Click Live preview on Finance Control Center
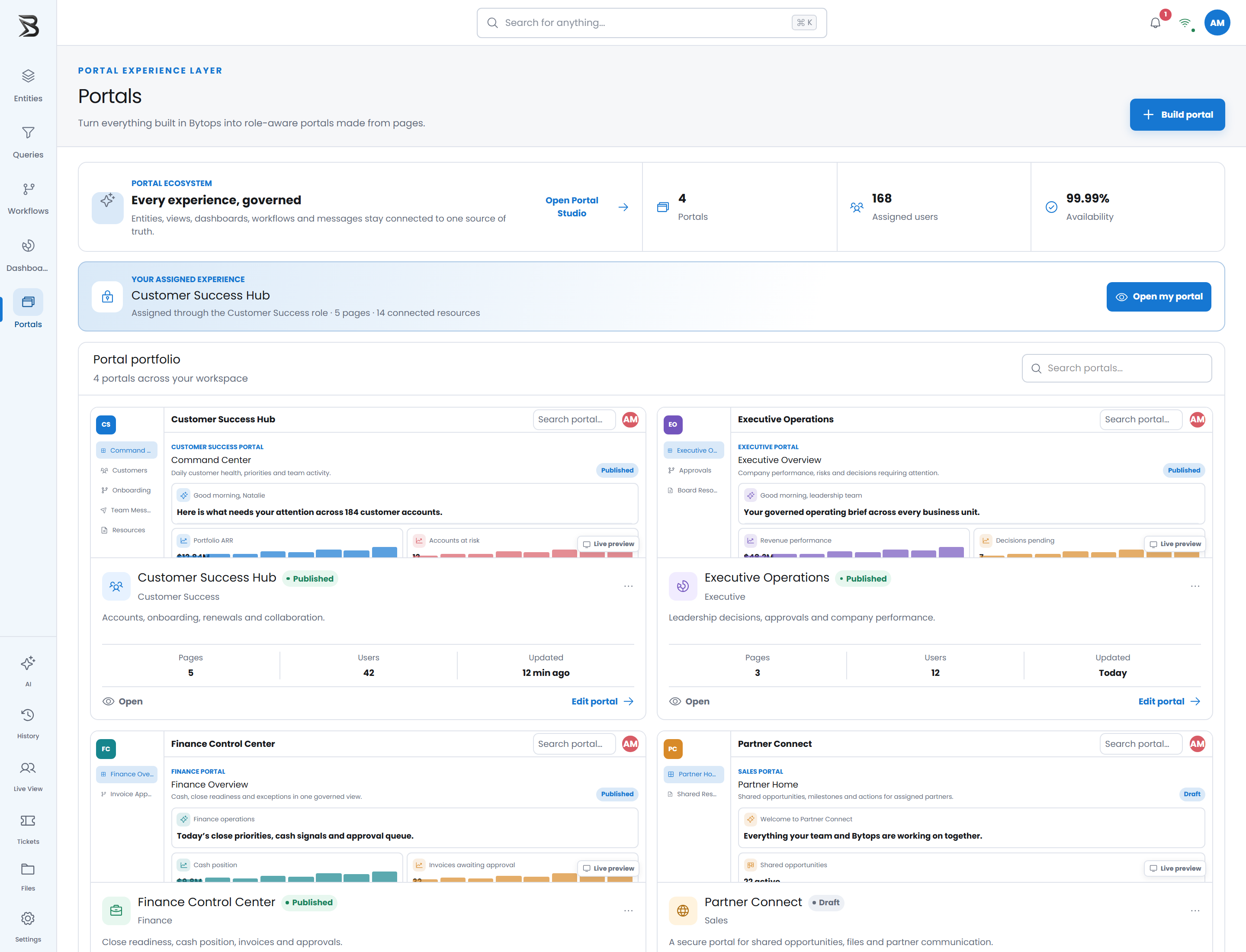The image size is (1246, 952). pyautogui.click(x=608, y=868)
